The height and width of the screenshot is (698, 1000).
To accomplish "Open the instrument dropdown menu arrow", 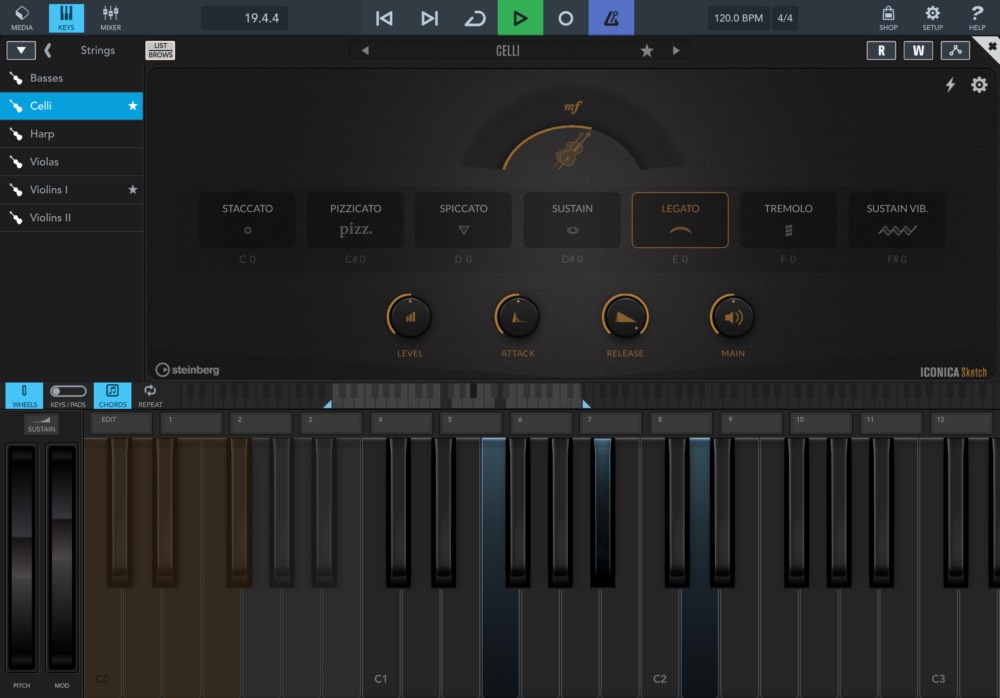I will click(x=21, y=50).
